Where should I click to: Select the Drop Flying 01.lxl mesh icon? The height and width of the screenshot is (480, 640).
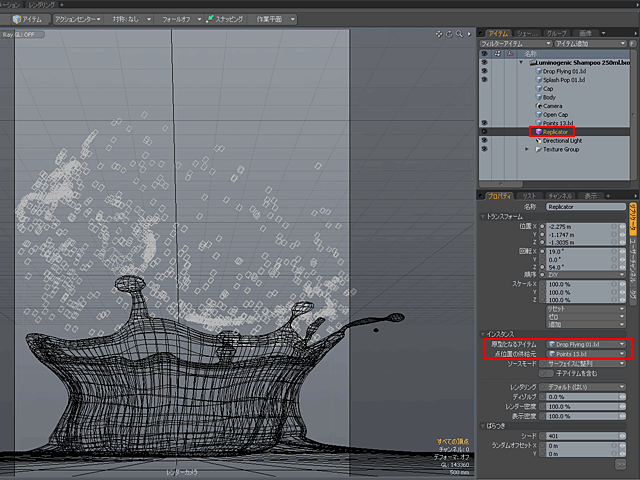coord(538,71)
